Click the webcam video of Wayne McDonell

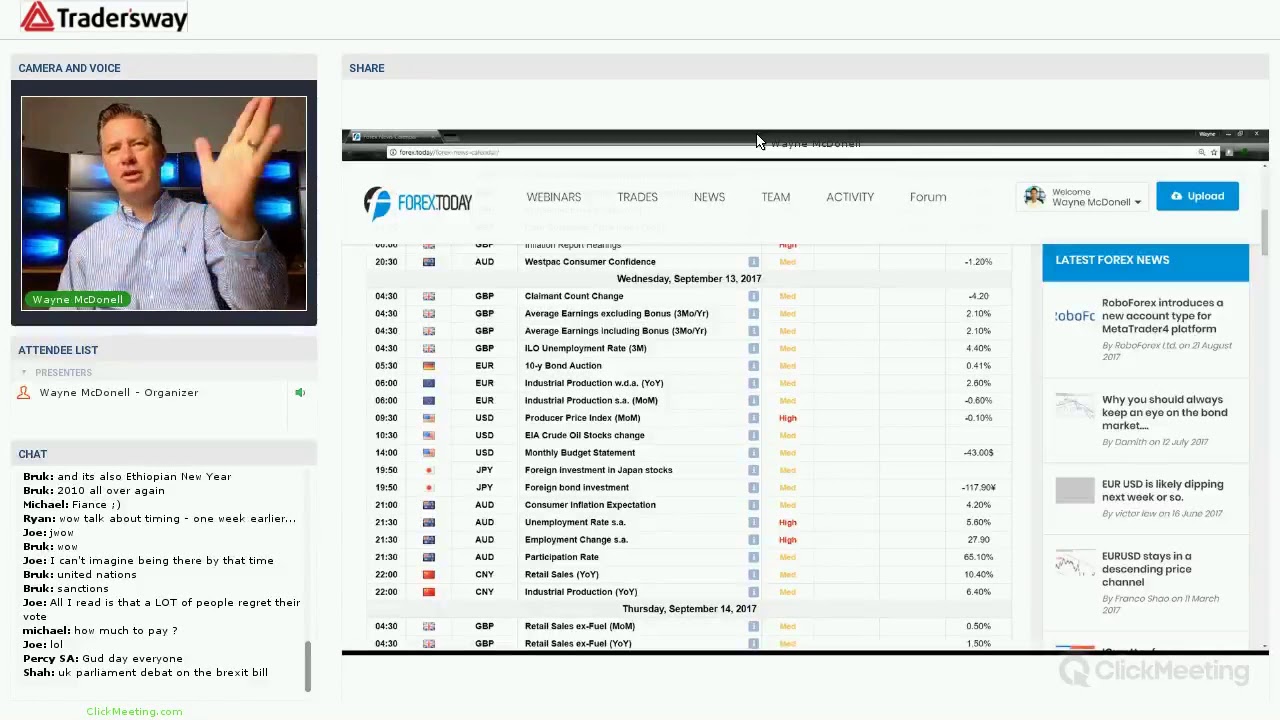pos(164,204)
